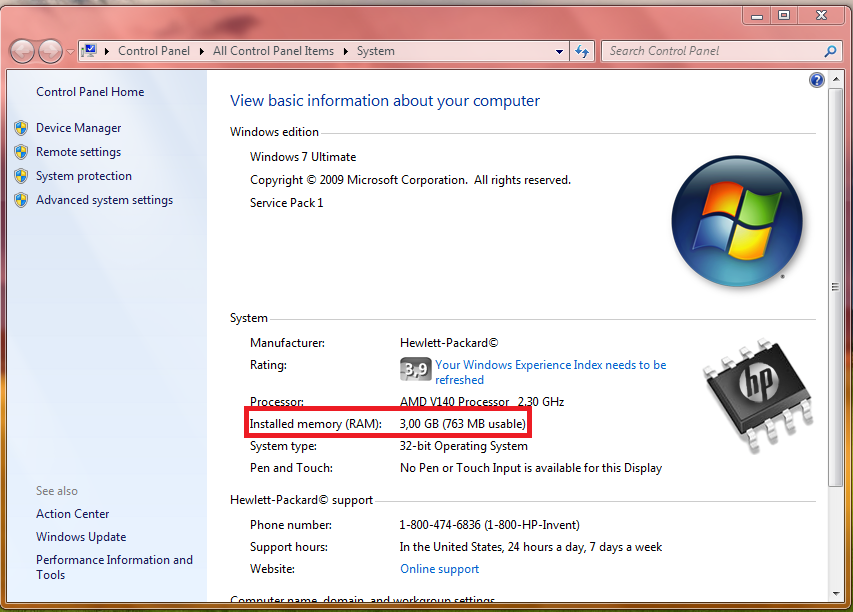Open Windows Update under See also
853x612 pixels.
(81, 537)
